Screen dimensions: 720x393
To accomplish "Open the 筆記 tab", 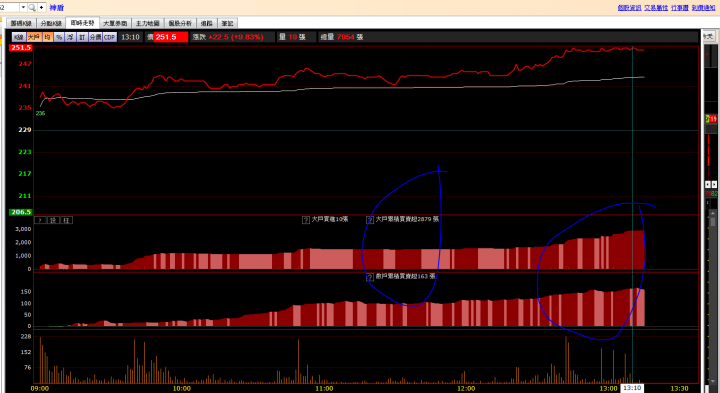I will coord(227,23).
